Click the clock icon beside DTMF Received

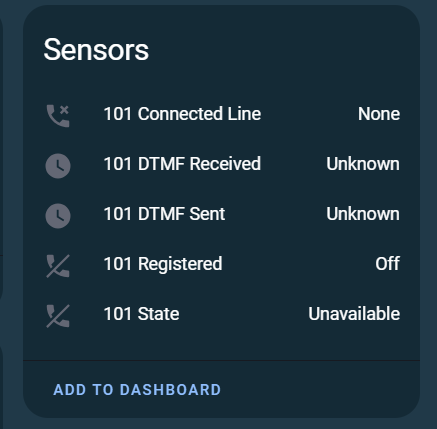tap(58, 166)
